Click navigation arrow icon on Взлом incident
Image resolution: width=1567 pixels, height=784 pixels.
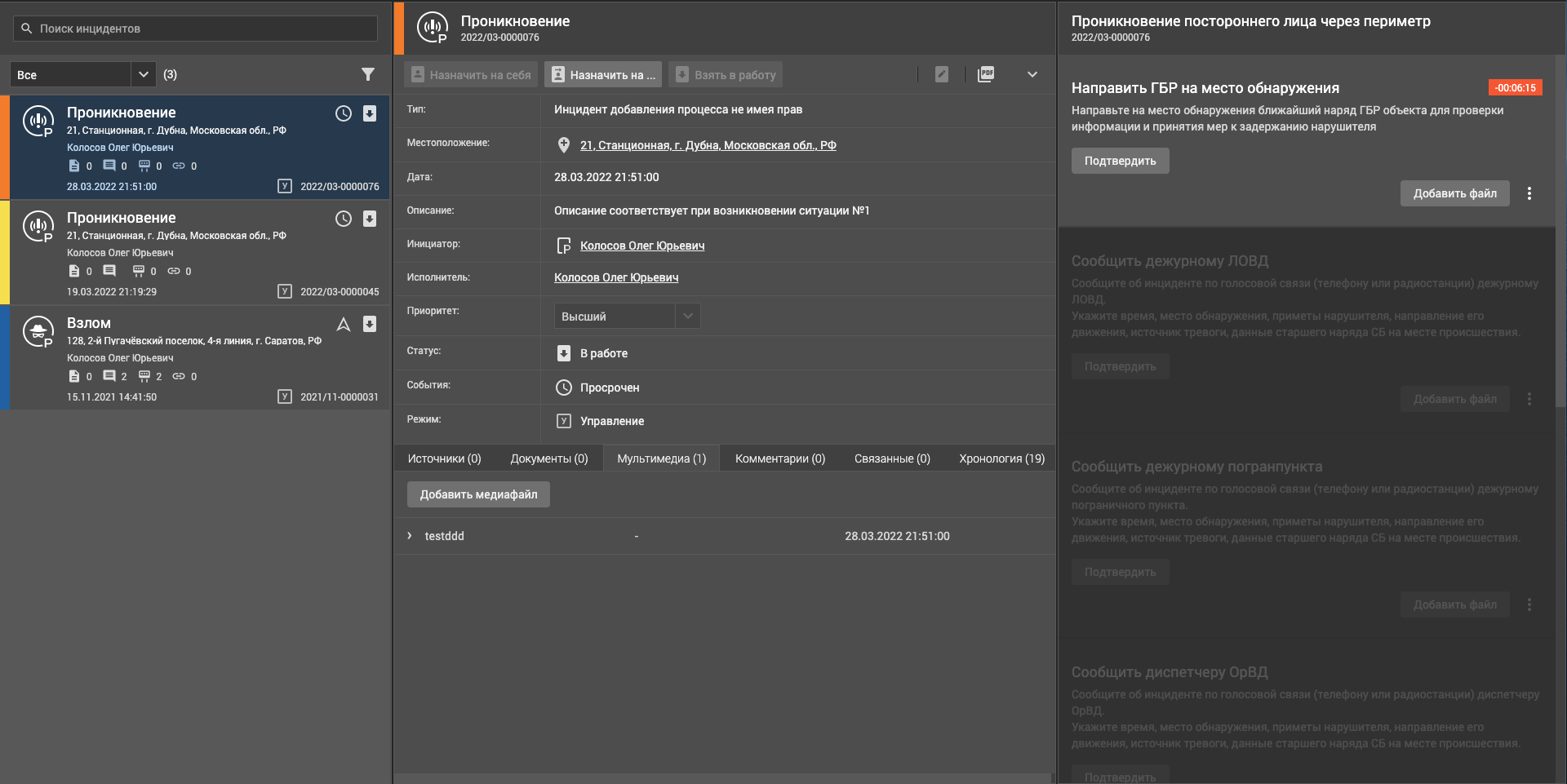(344, 324)
